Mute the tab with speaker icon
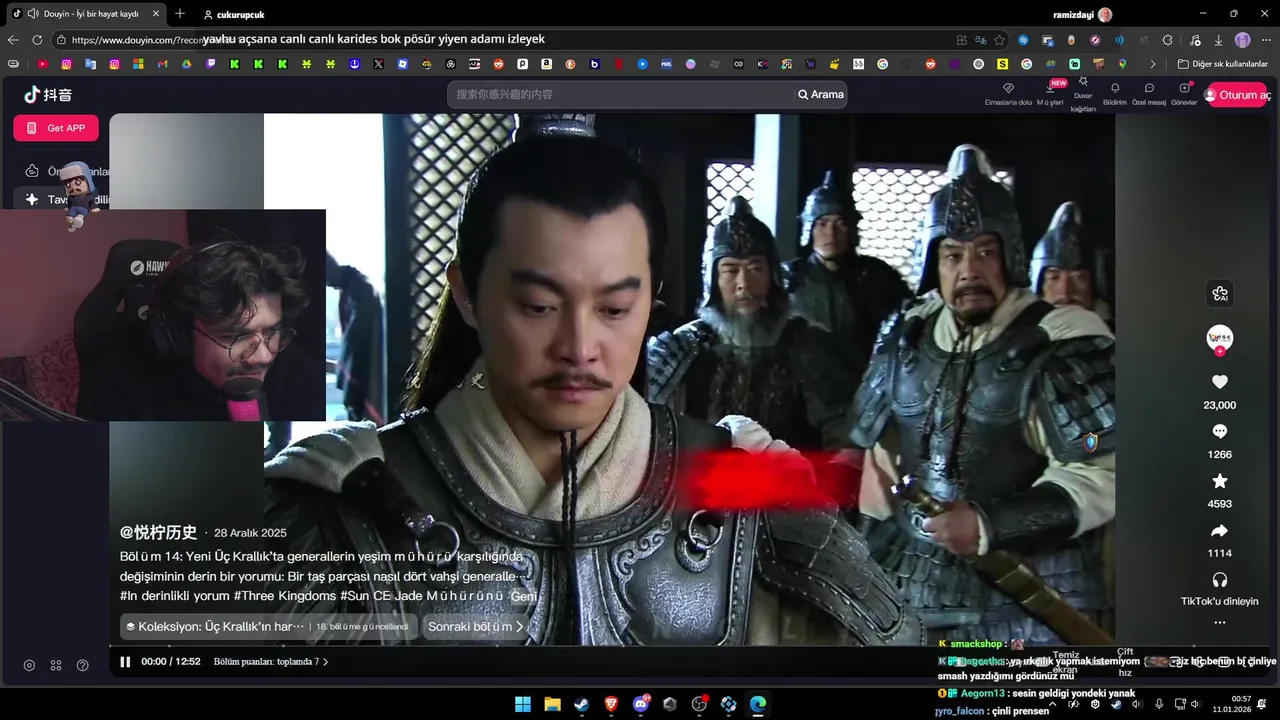This screenshot has width=1280, height=720. (x=33, y=14)
